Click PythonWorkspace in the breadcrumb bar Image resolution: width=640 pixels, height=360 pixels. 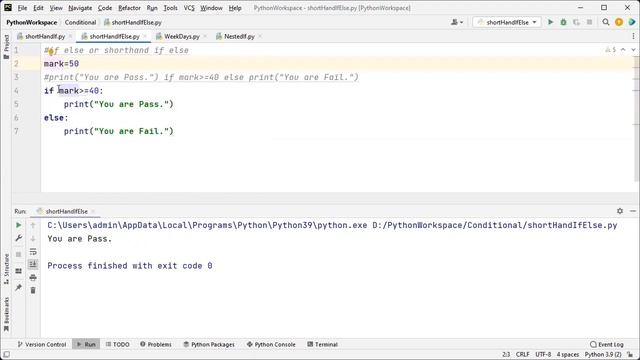31,22
